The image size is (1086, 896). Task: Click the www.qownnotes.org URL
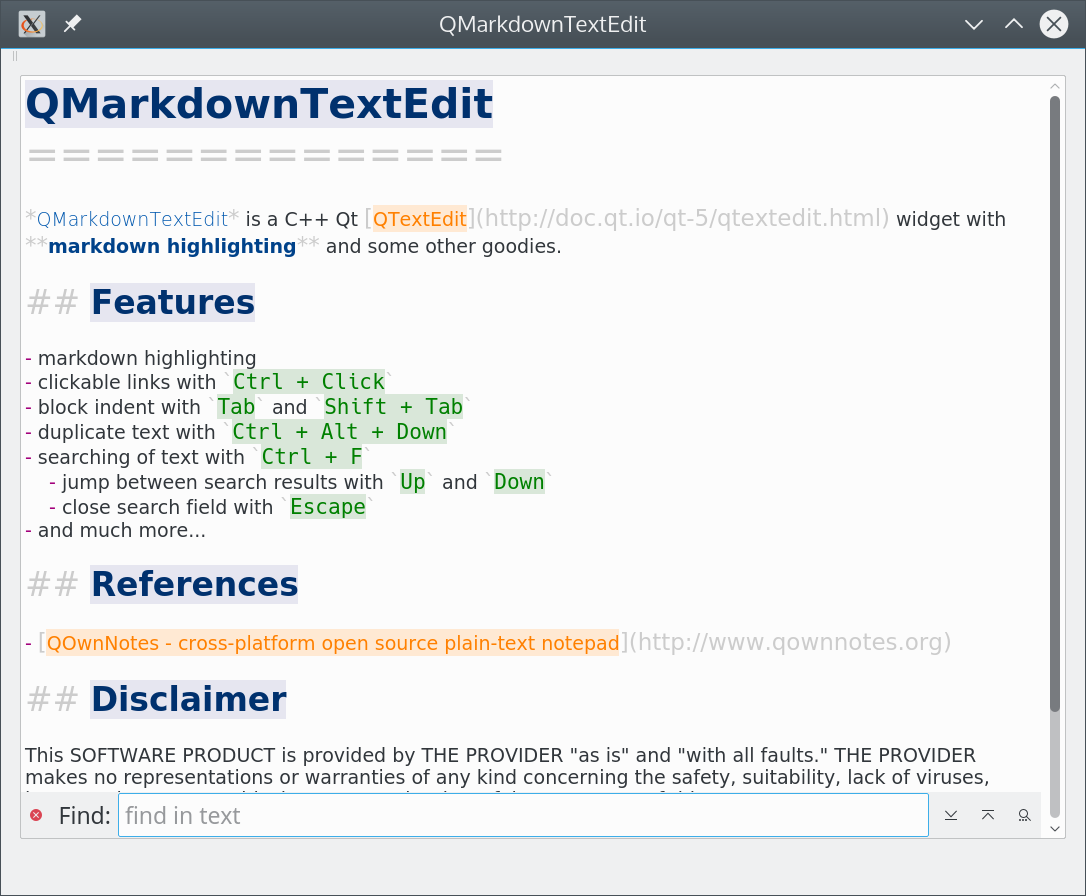(x=790, y=643)
